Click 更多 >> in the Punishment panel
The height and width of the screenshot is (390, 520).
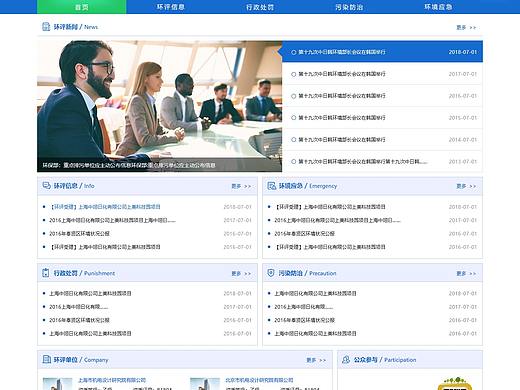[x=241, y=274]
